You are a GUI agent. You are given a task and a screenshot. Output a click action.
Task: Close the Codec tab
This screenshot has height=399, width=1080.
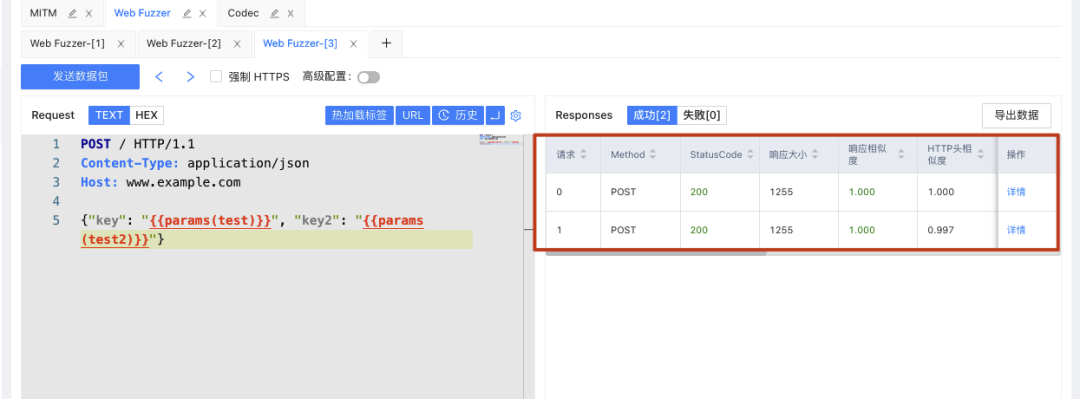[291, 13]
